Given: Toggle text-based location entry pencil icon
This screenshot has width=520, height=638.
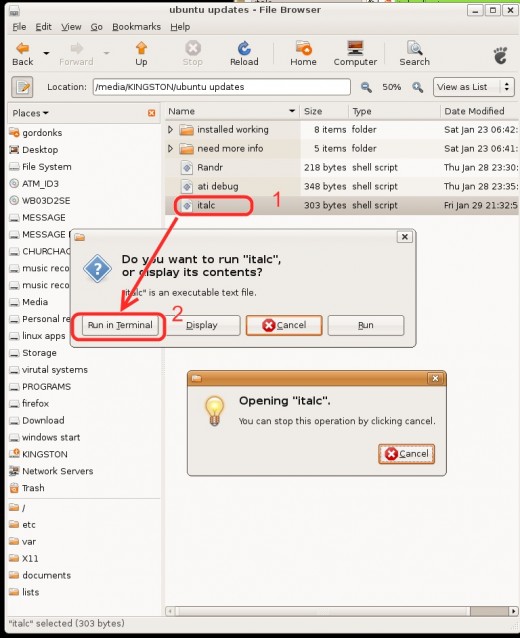Looking at the screenshot, I should [22, 87].
